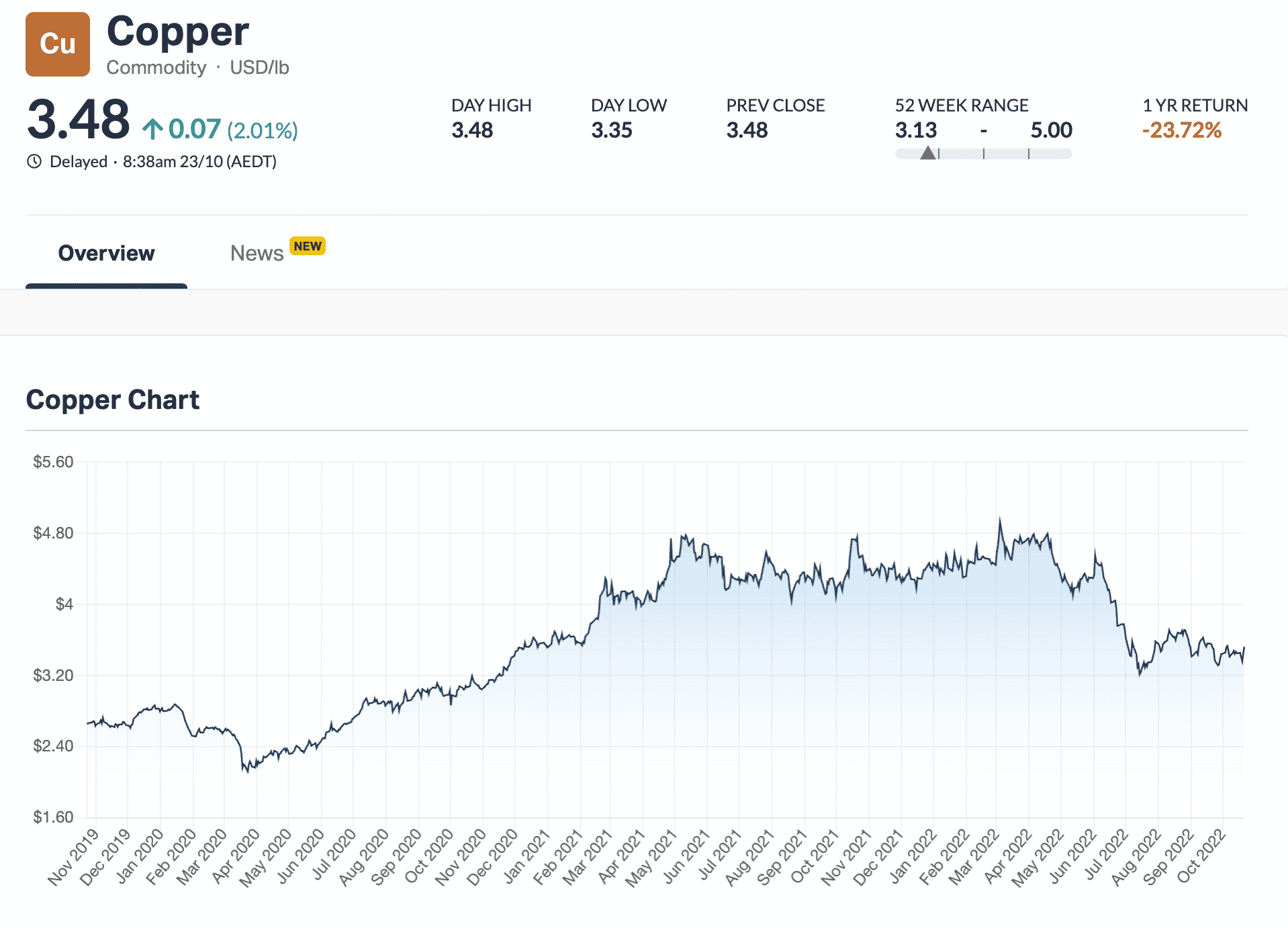Click the chart line's latest point at Oct 2022
Screen dimensions: 1288x928
(1244, 649)
